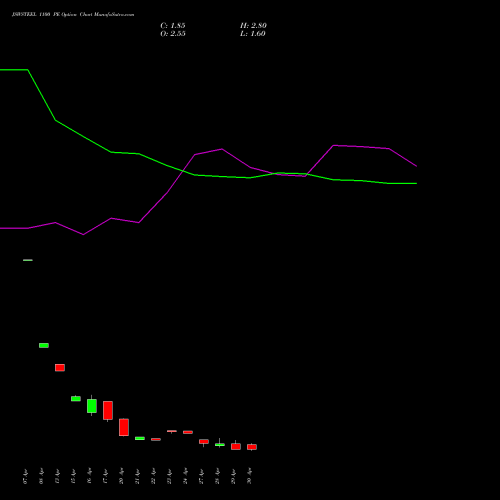This screenshot has height=500, width=500.
Task: Click the small green candle for 28 Apr
Action: [220, 445]
